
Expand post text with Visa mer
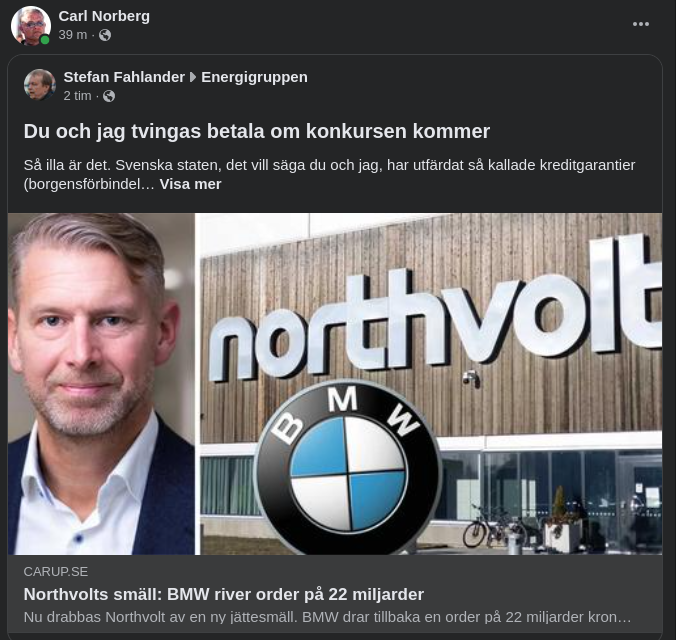pyautogui.click(x=190, y=184)
